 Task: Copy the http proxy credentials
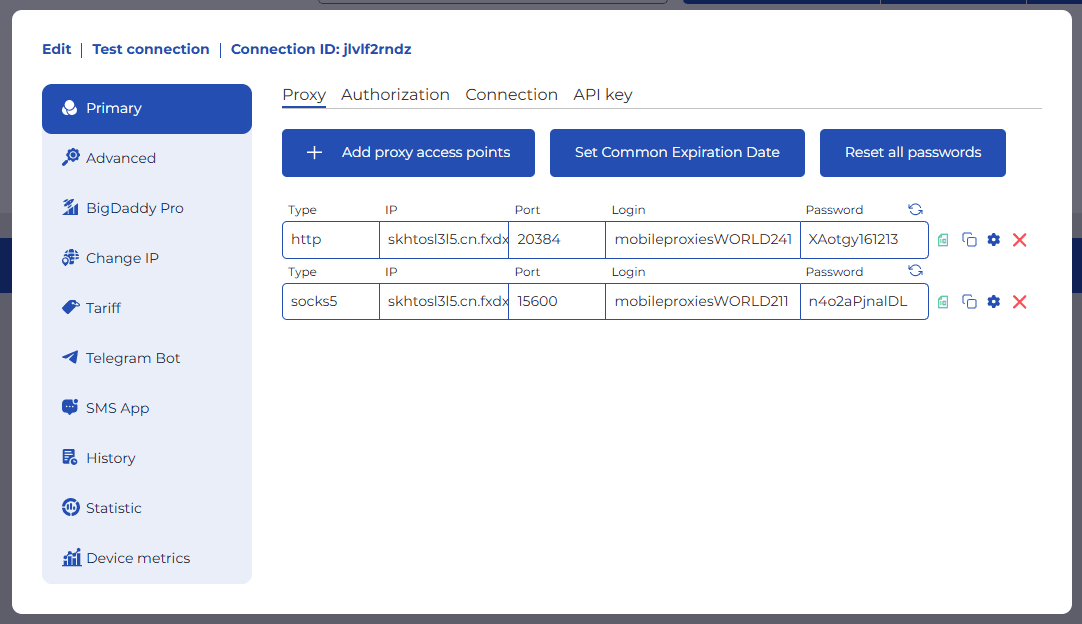[x=969, y=240]
